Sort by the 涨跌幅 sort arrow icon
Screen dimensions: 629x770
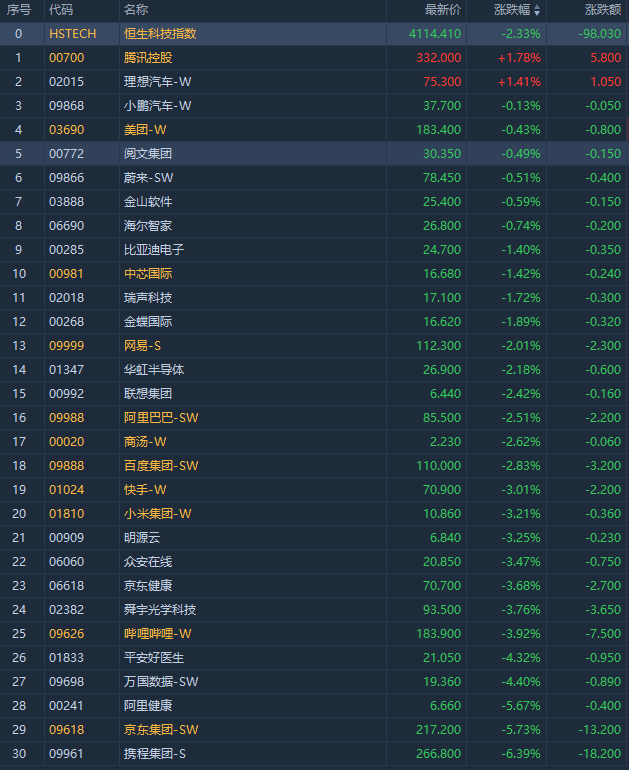tap(537, 10)
